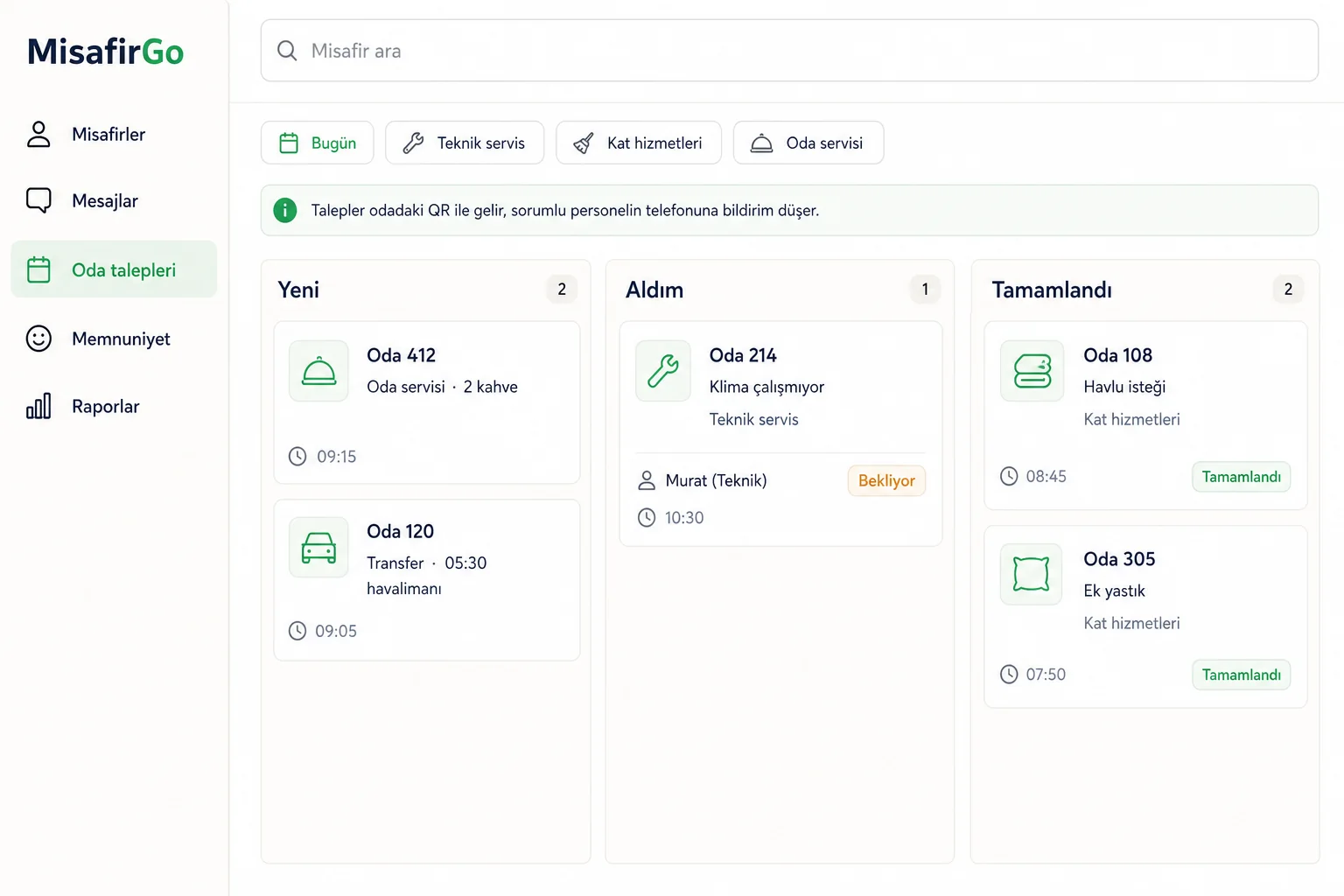Image resolution: width=1344 pixels, height=896 pixels.
Task: Select Oda talepleri sidebar item
Action: click(x=114, y=269)
